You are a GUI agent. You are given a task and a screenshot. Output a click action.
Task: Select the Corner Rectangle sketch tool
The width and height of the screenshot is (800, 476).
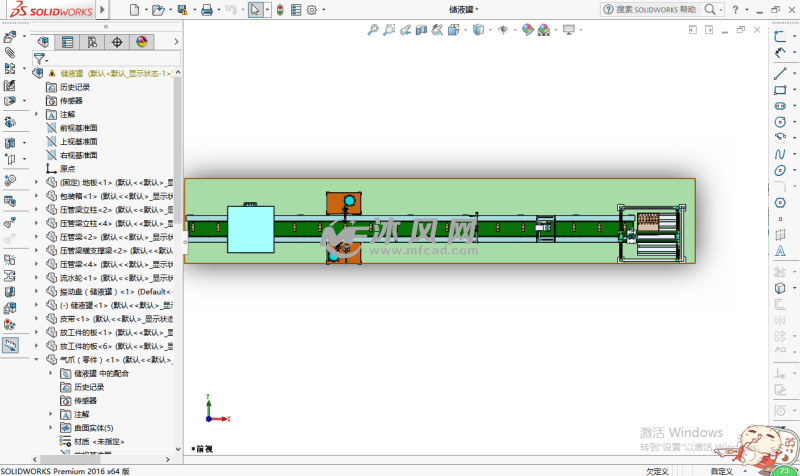click(x=780, y=89)
